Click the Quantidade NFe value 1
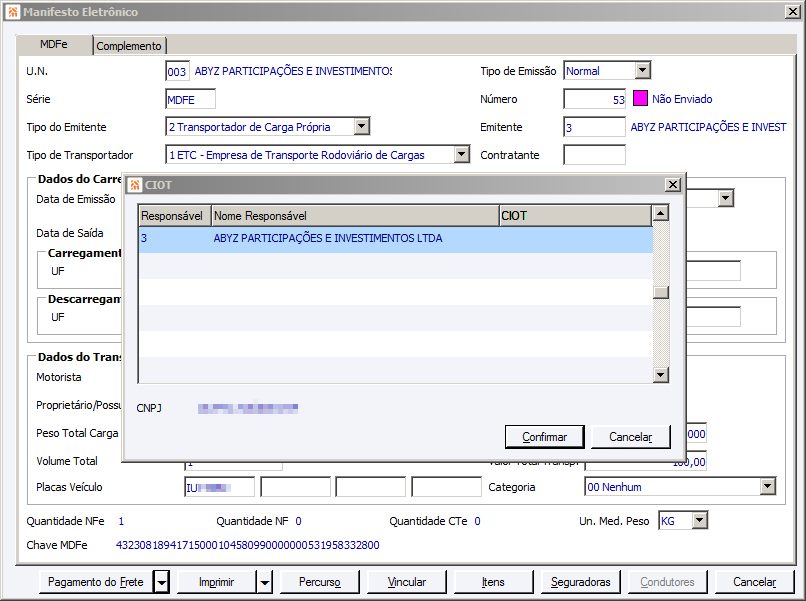Viewport: 806px width, 601px height. pos(121,521)
